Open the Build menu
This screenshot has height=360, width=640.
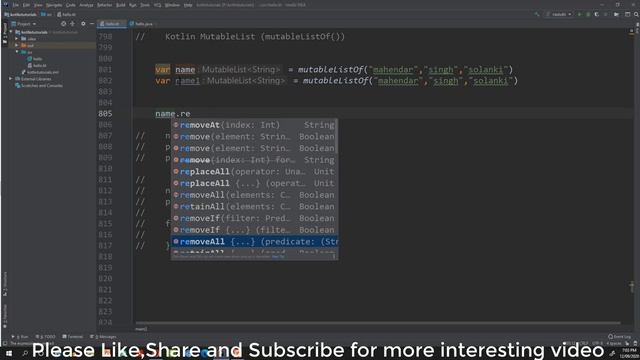point(121,5)
